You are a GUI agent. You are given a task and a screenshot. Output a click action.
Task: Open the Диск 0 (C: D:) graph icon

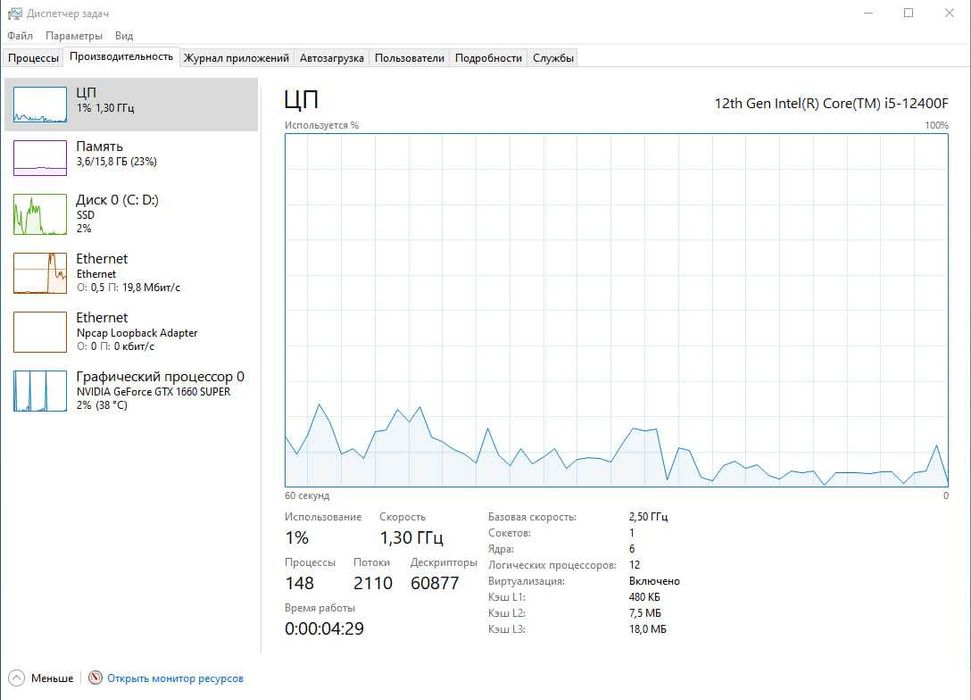(x=39, y=214)
